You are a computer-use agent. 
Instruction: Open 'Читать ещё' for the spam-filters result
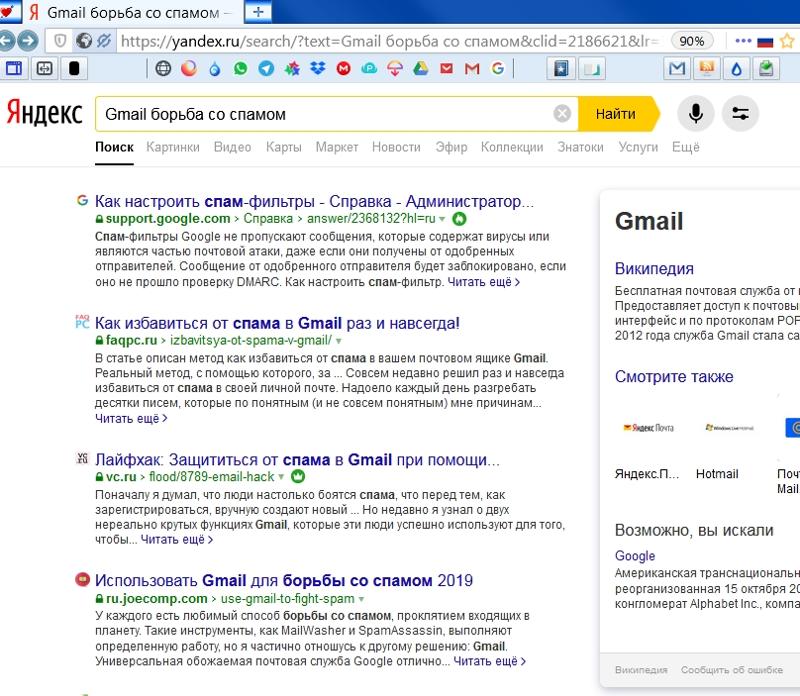pyautogui.click(x=484, y=282)
